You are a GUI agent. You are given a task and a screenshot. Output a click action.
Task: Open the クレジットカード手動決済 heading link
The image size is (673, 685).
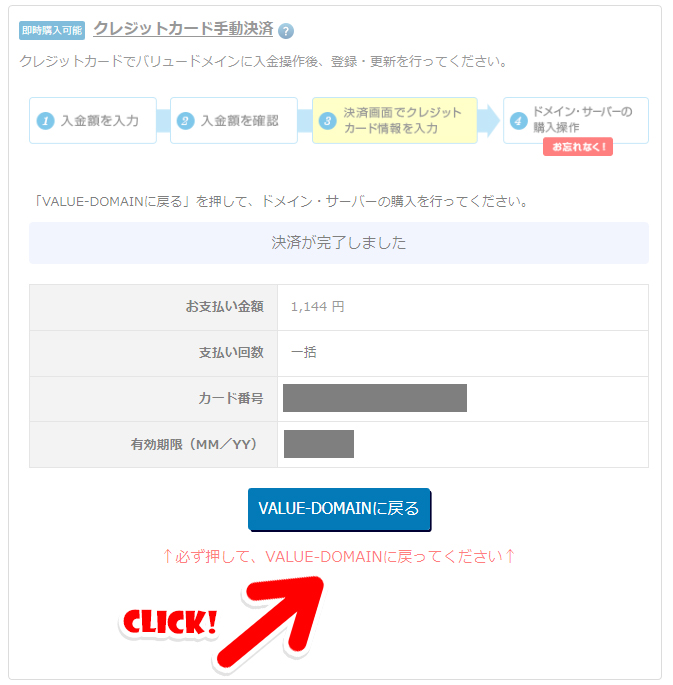pos(183,29)
